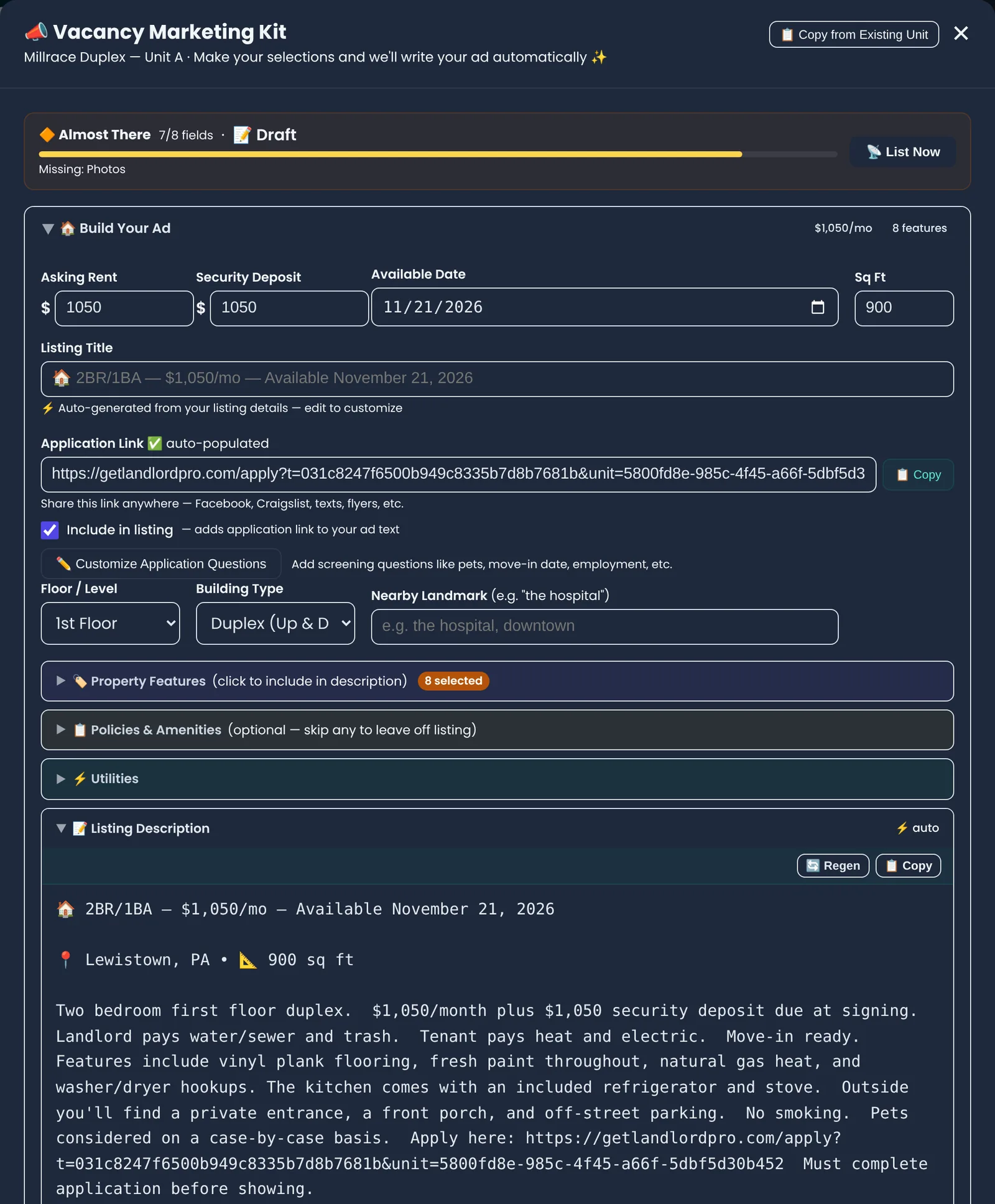Screen dimensions: 995x1204
Task: Click the megaphone icon in the title
Action: pyautogui.click(x=36, y=31)
